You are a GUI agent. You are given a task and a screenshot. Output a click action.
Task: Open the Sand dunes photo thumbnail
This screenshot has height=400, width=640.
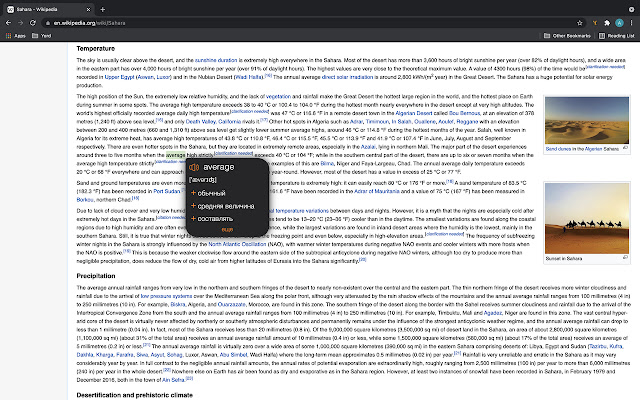(x=587, y=120)
